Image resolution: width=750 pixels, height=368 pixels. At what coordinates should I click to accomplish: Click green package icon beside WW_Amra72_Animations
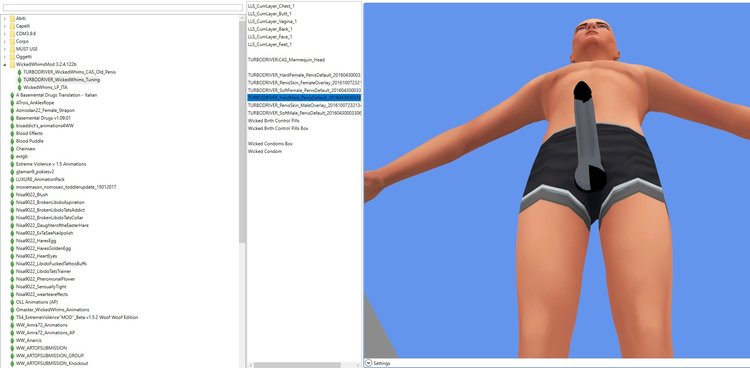pos(12,325)
